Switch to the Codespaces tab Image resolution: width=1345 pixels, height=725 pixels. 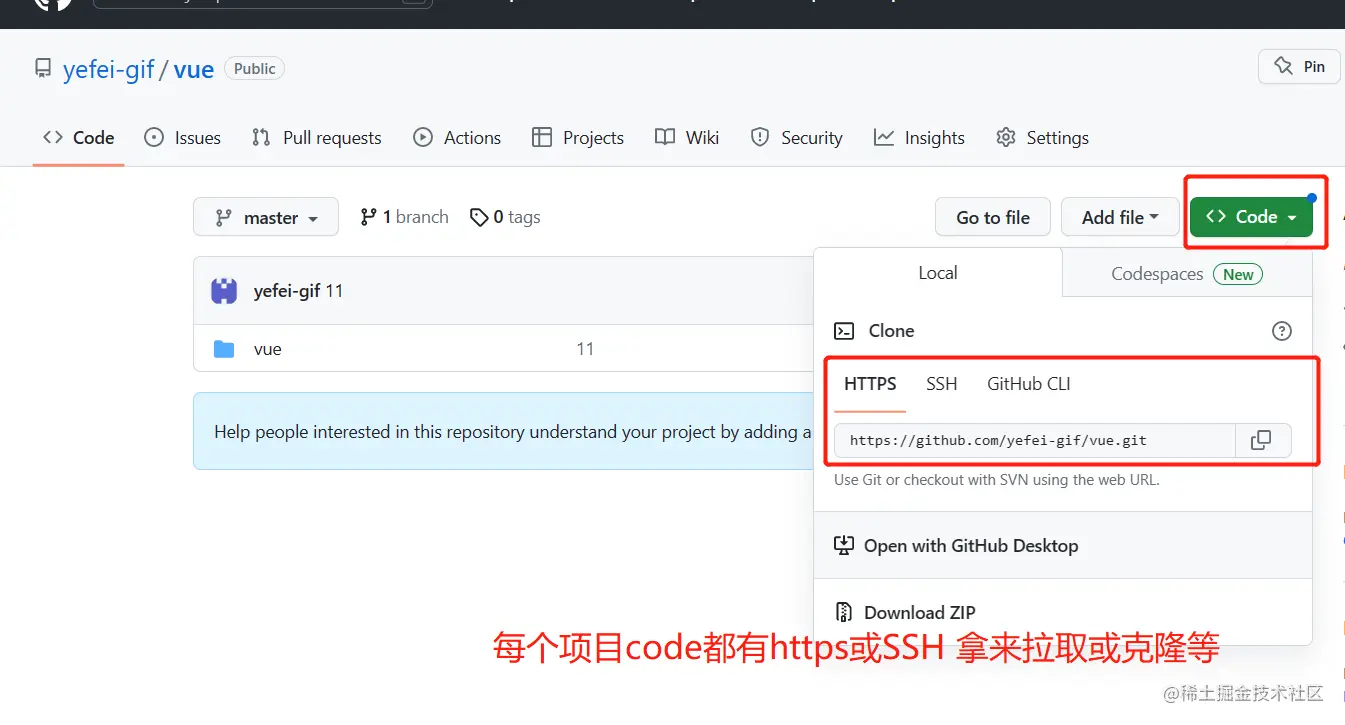pyautogui.click(x=1187, y=274)
